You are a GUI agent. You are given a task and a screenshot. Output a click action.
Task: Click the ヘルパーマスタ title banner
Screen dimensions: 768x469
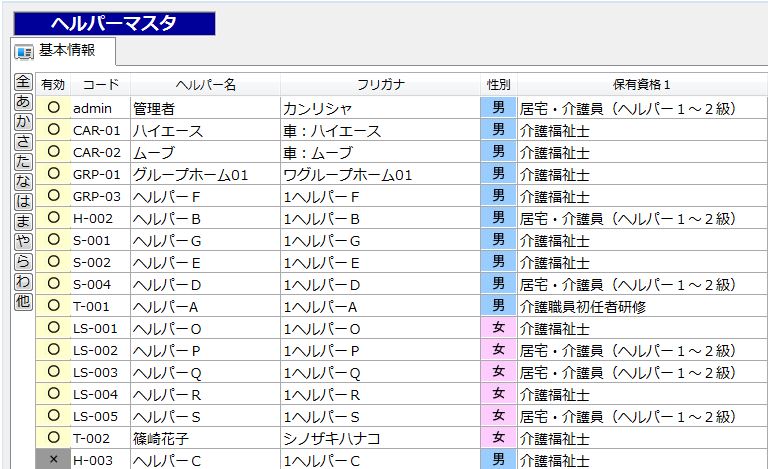[113, 23]
